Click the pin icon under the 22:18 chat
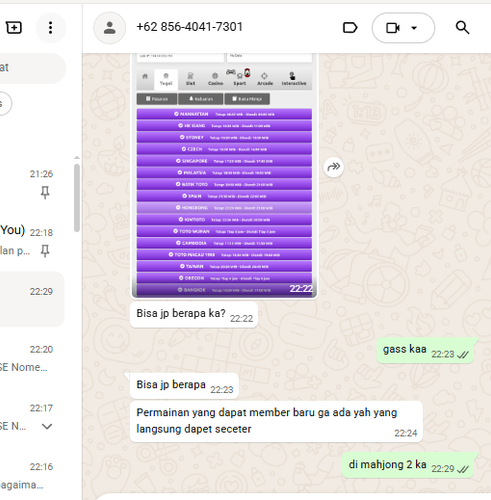The image size is (491, 500). pos(45,251)
